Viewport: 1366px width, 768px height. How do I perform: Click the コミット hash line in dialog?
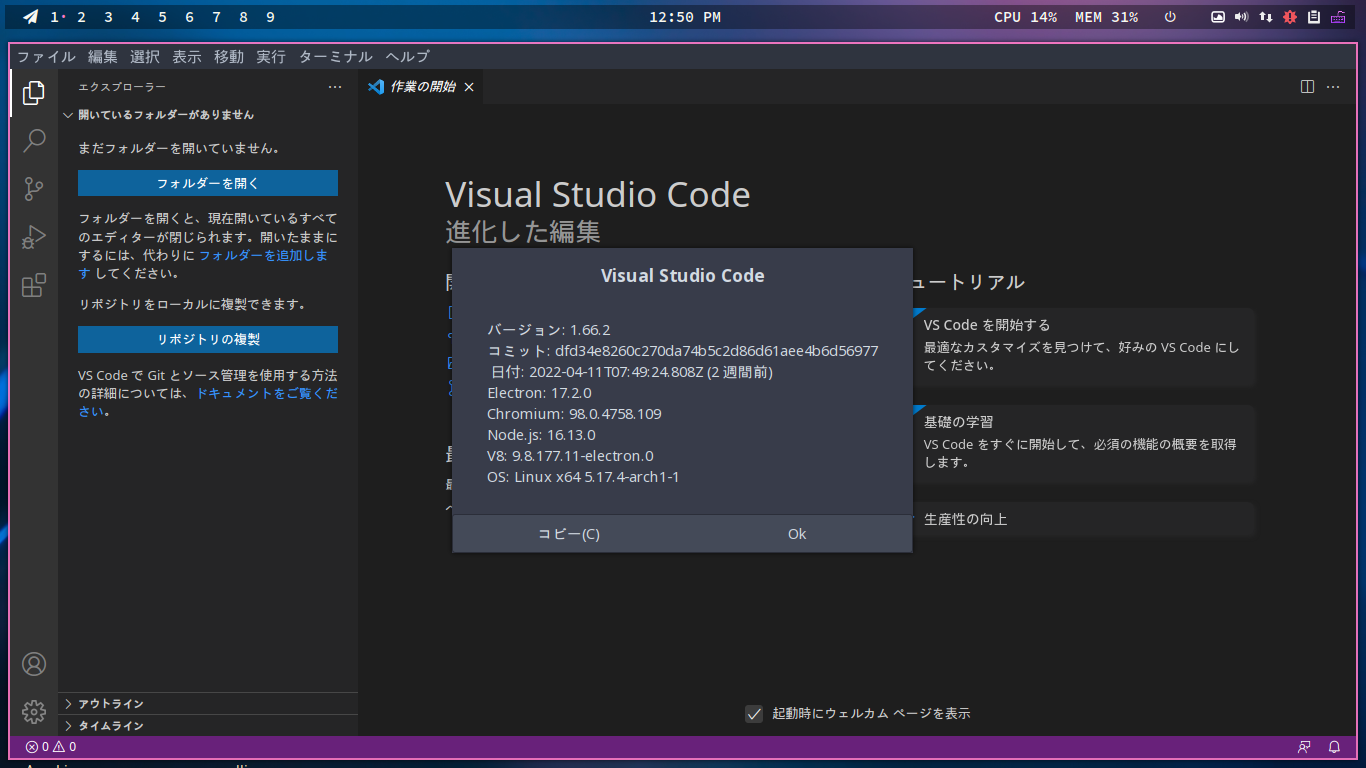[683, 351]
